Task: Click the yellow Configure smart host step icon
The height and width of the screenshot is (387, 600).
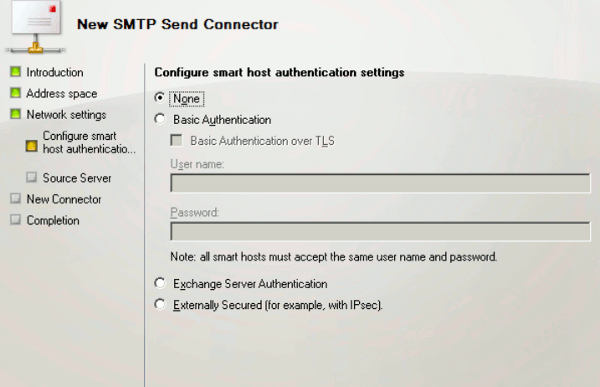Action: (32, 146)
